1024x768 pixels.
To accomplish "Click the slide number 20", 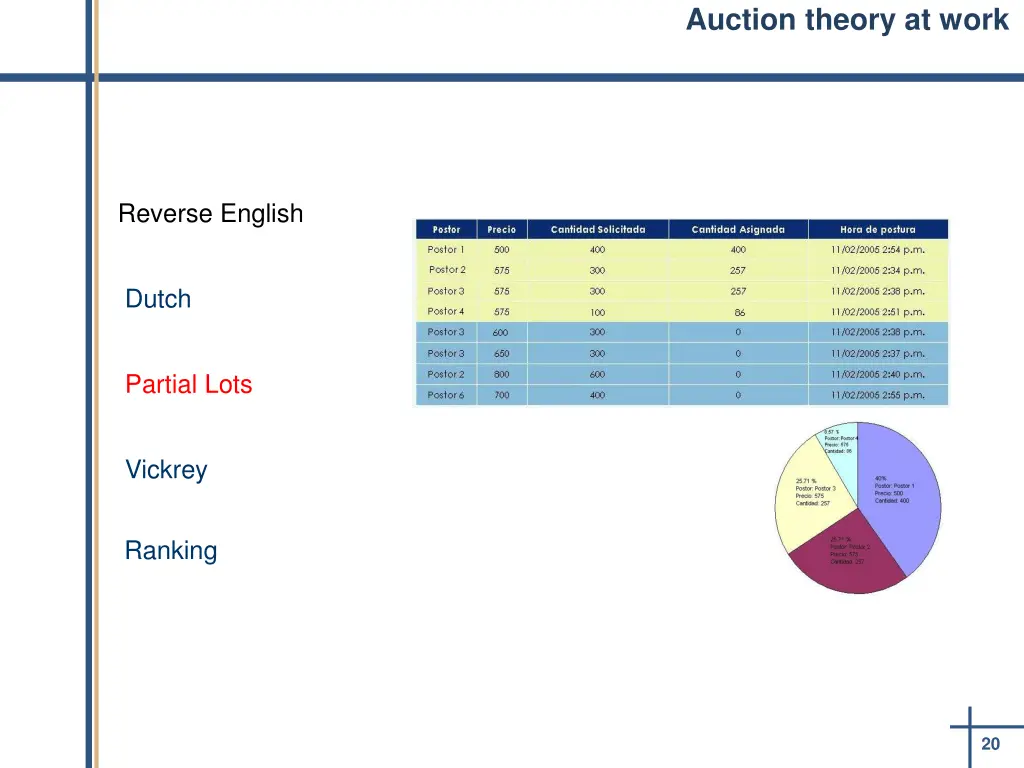I will [x=990, y=744].
